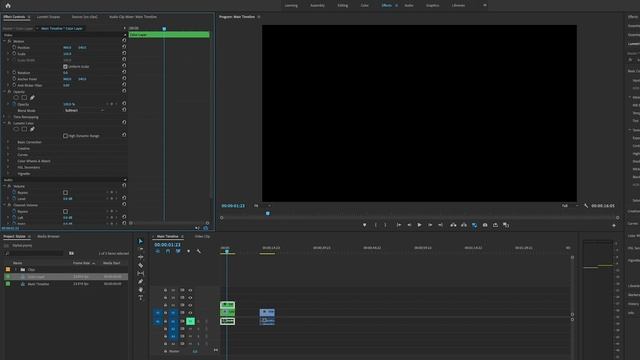Select the Track Select Forward tool
This screenshot has width=640, height=360.
pyautogui.click(x=141, y=249)
